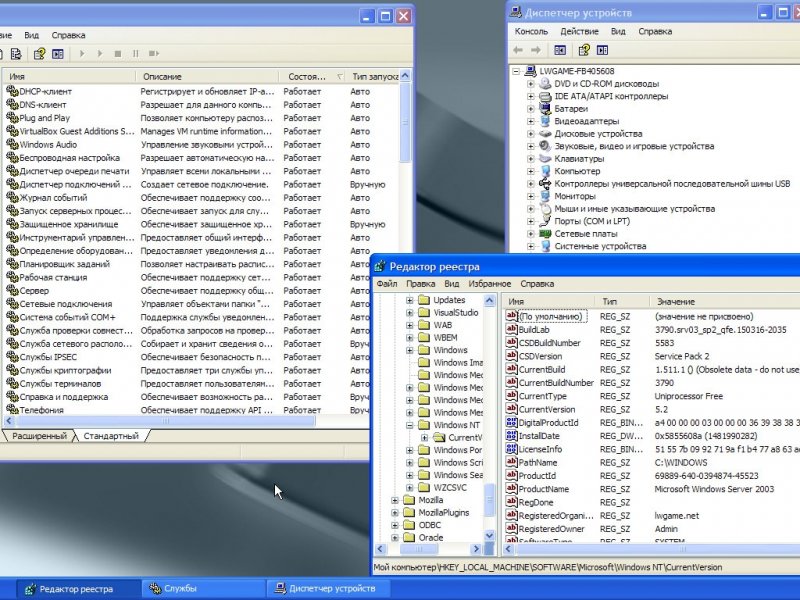Click the greyed pause service icon

pos(136,54)
